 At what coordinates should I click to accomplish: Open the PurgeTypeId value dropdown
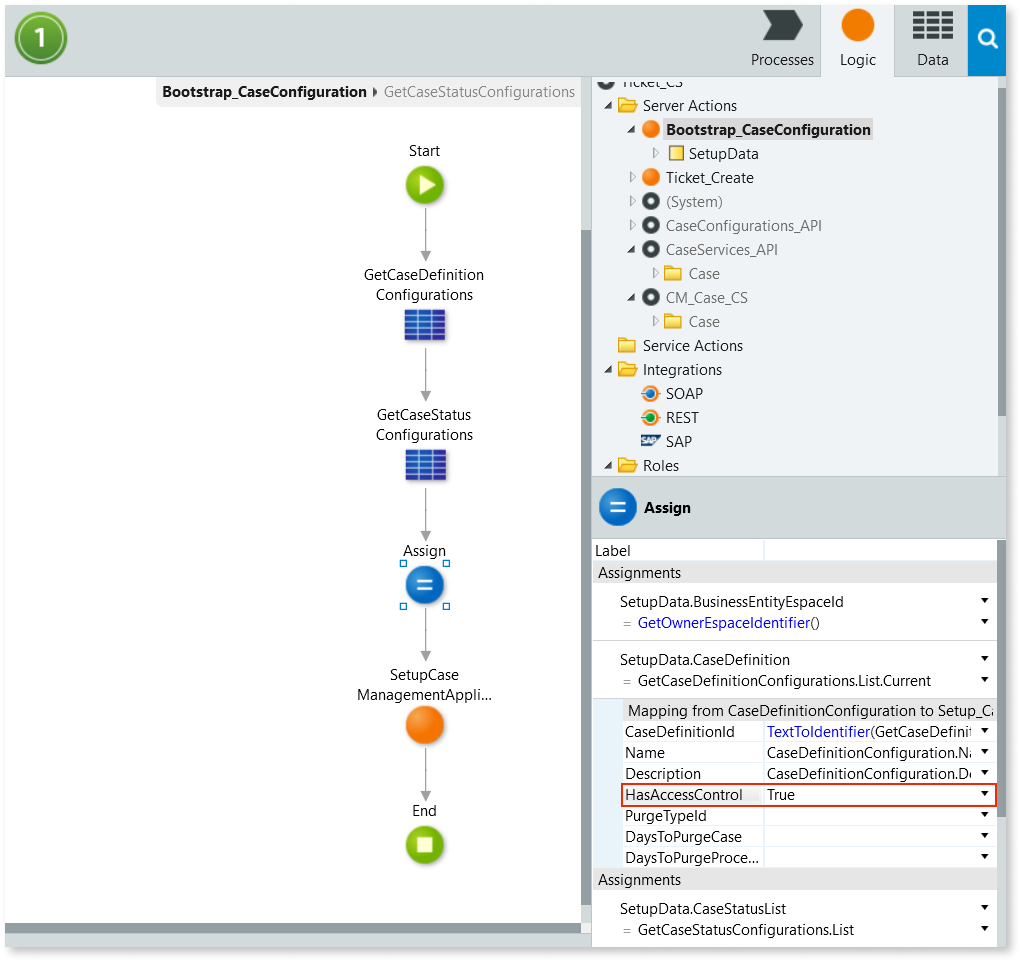pyautogui.click(x=985, y=815)
